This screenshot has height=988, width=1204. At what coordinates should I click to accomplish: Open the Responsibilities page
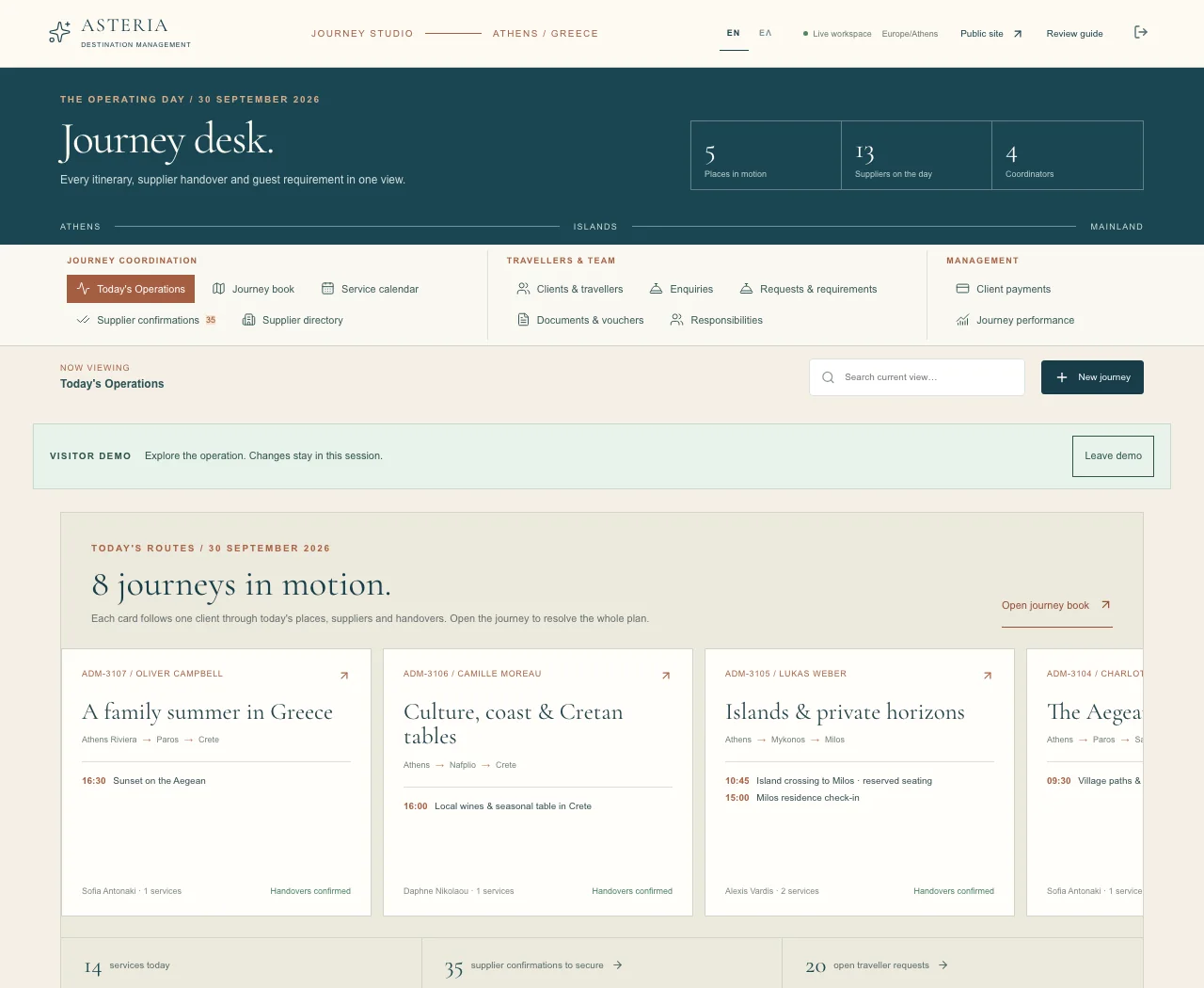click(716, 320)
